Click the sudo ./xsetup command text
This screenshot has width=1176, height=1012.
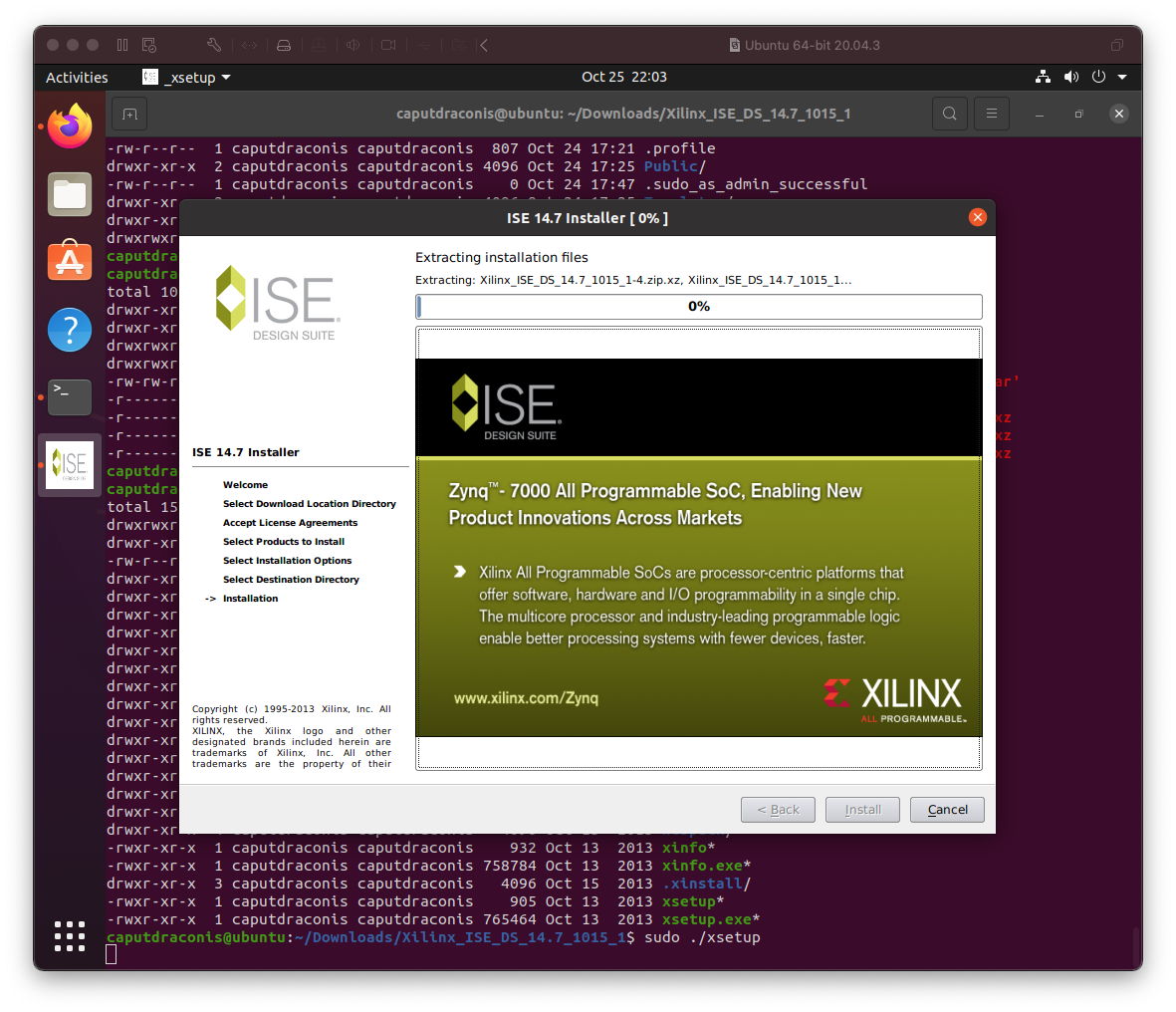[702, 937]
